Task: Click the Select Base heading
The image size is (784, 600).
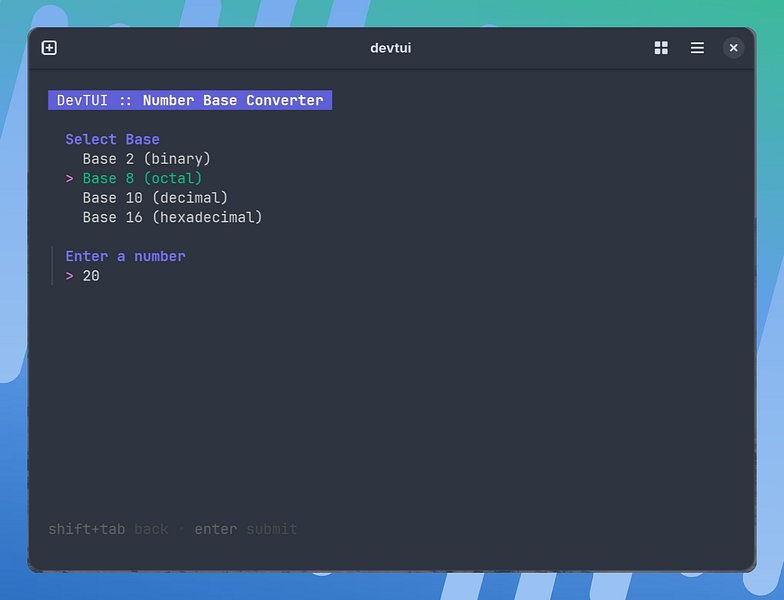Action: click(x=112, y=140)
